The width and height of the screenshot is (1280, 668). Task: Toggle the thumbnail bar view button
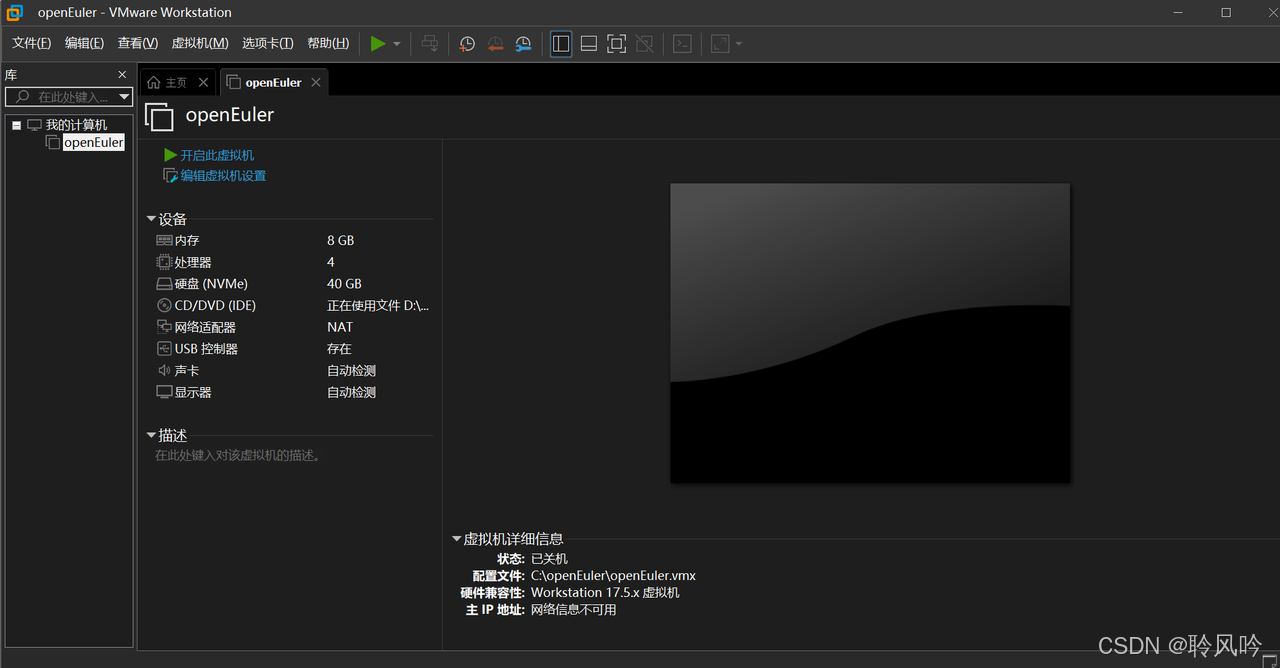[589, 43]
